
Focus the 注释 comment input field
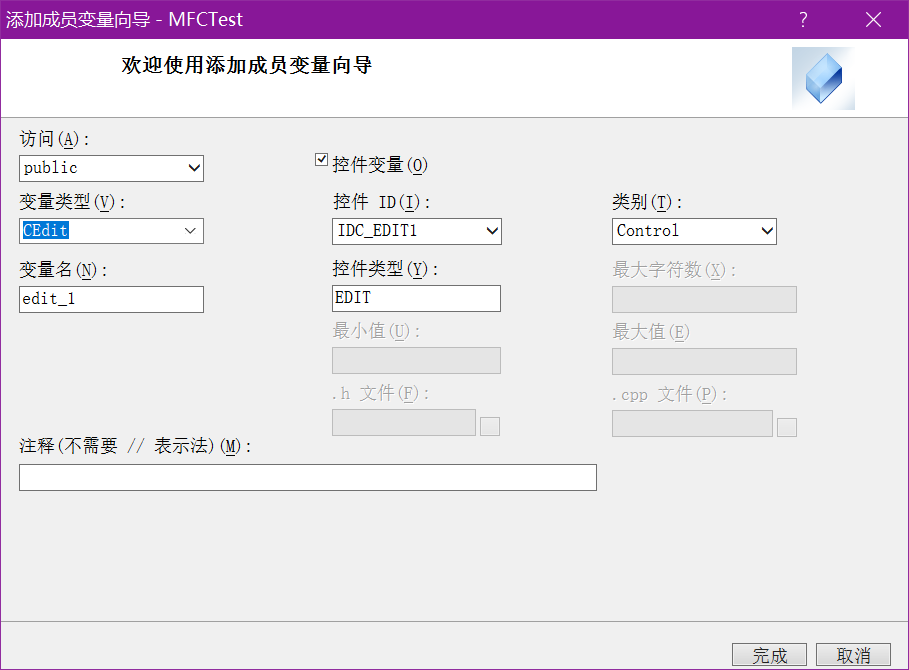coord(308,478)
